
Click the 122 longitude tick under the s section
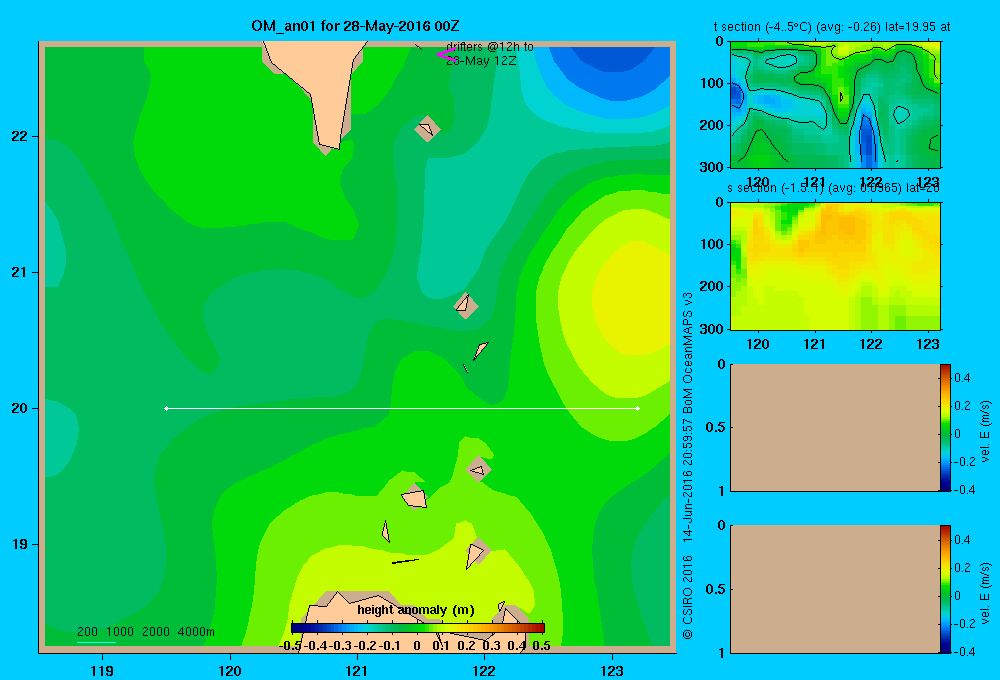coord(871,344)
